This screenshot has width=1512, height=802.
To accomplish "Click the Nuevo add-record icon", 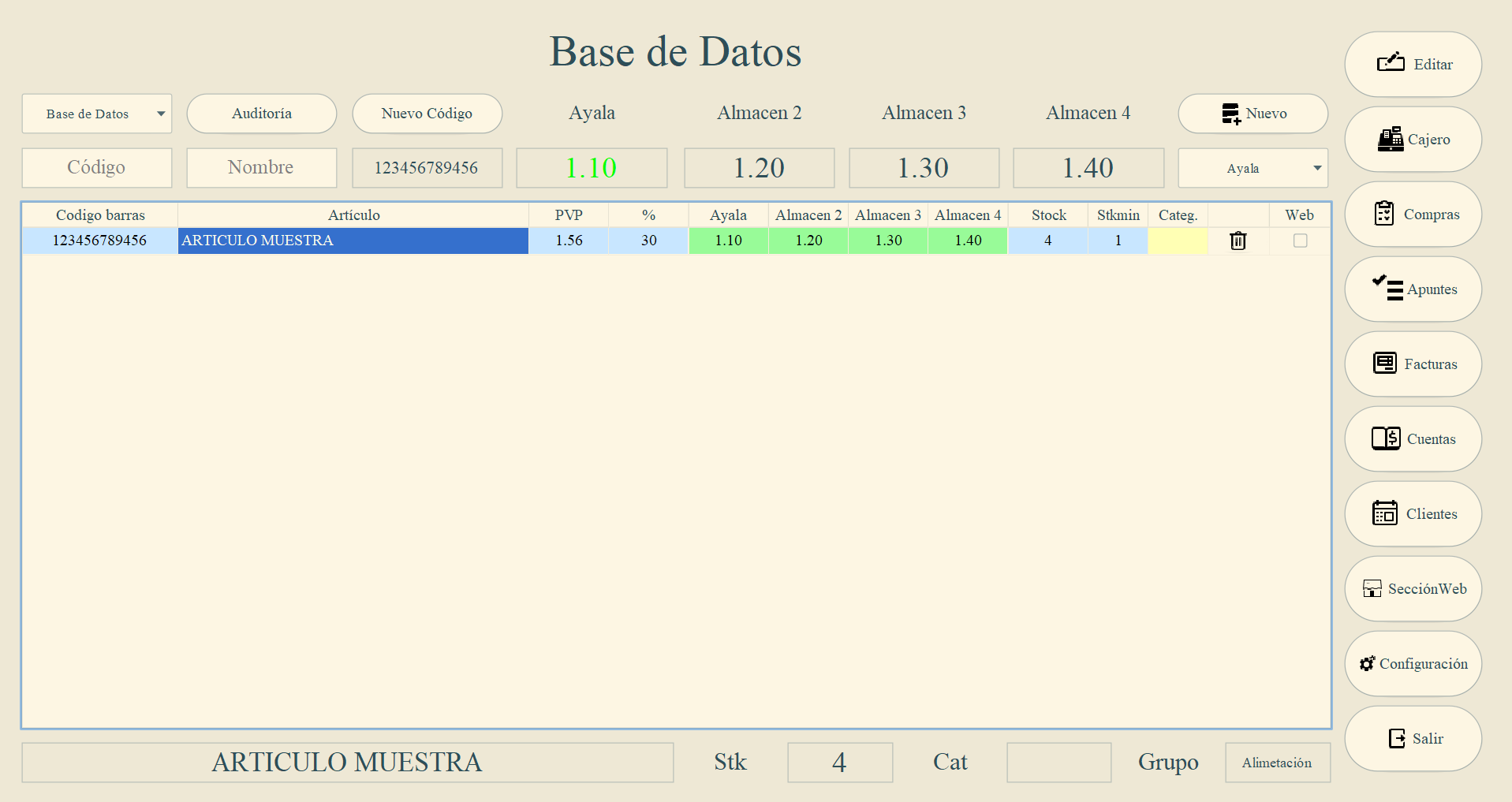I will (1231, 114).
